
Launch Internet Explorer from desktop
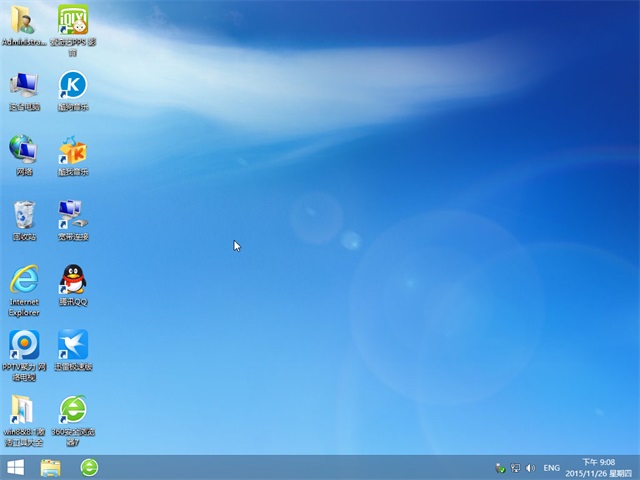24,280
